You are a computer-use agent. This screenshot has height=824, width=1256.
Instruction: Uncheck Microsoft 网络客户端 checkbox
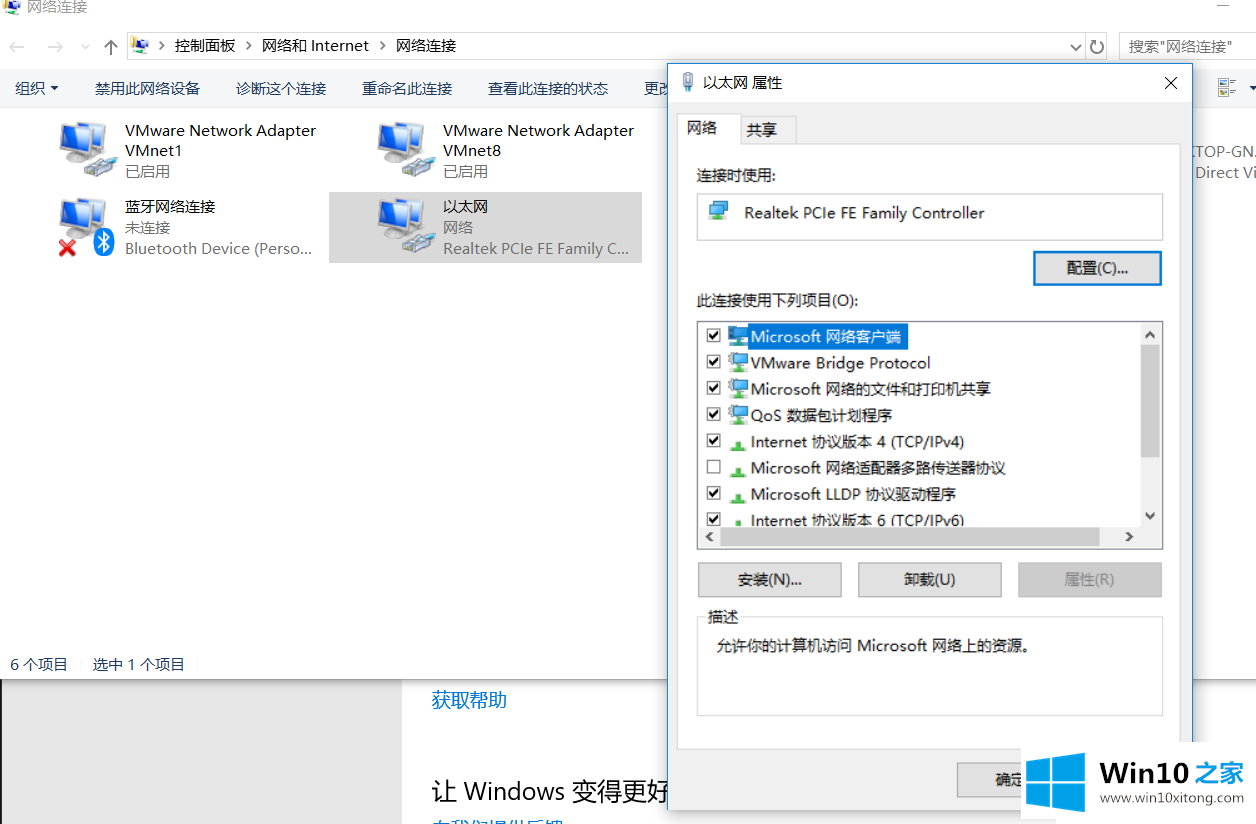[x=713, y=335]
